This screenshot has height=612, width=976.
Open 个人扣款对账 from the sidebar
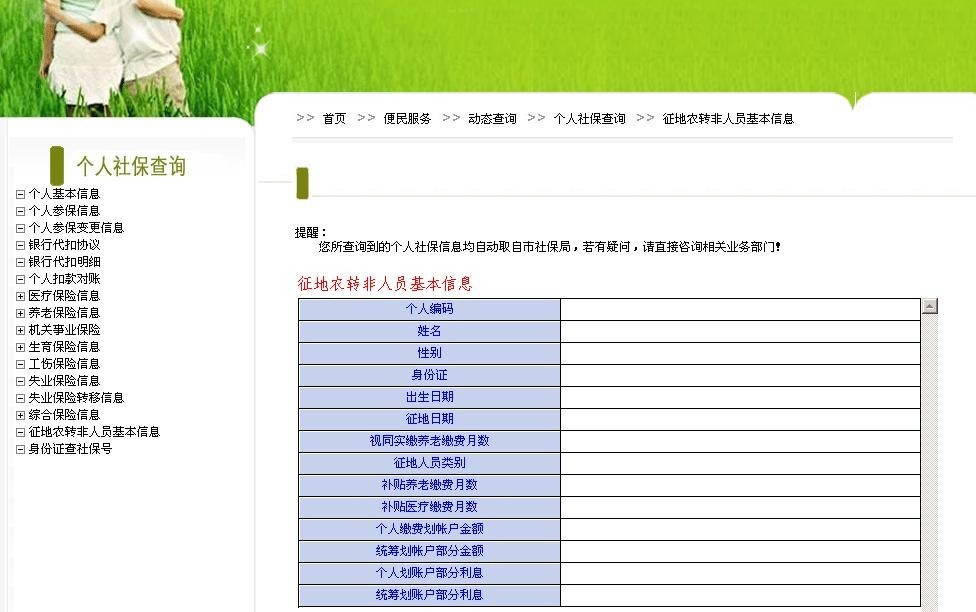(x=65, y=279)
